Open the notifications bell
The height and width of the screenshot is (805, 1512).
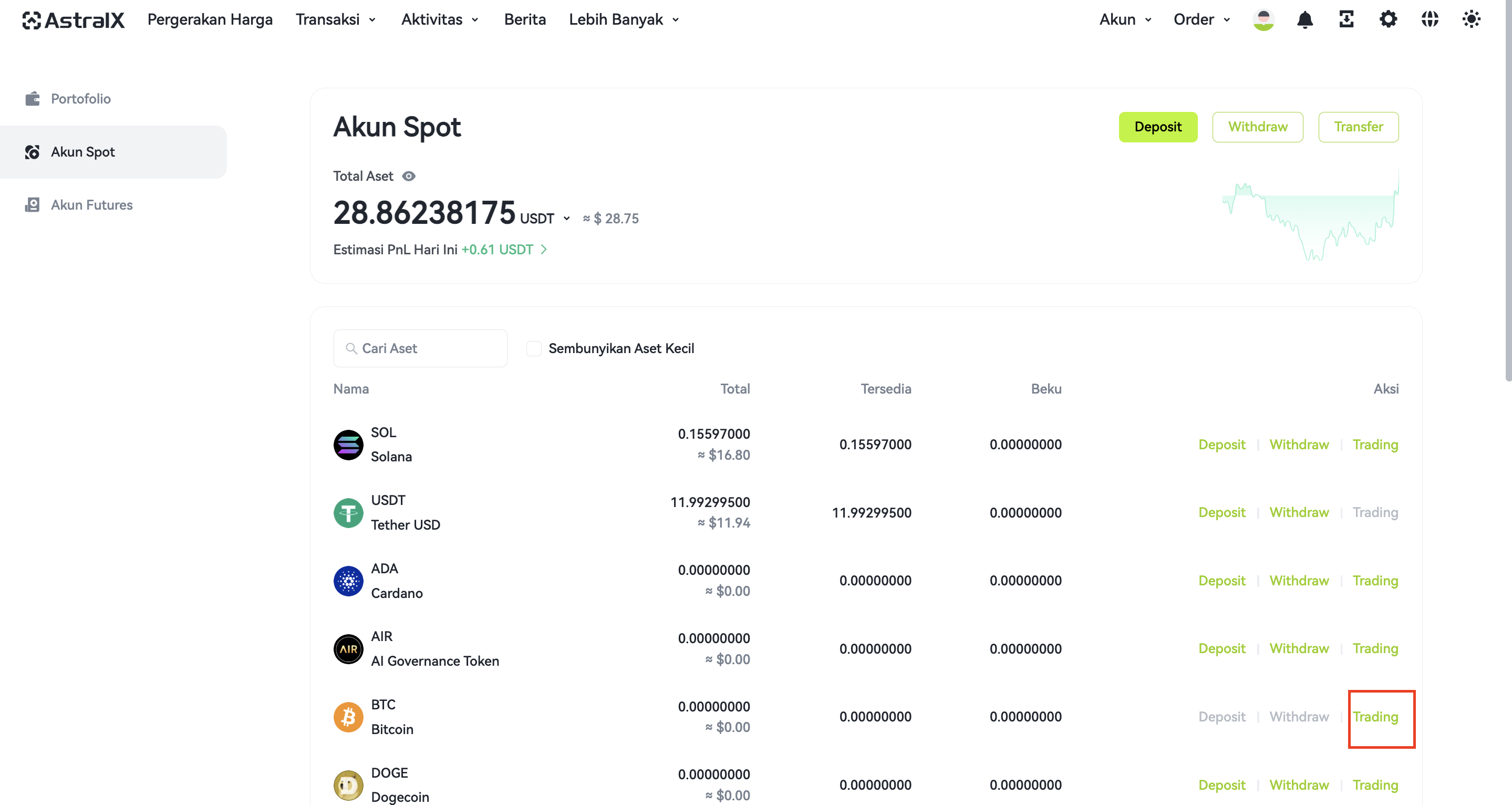(1304, 19)
